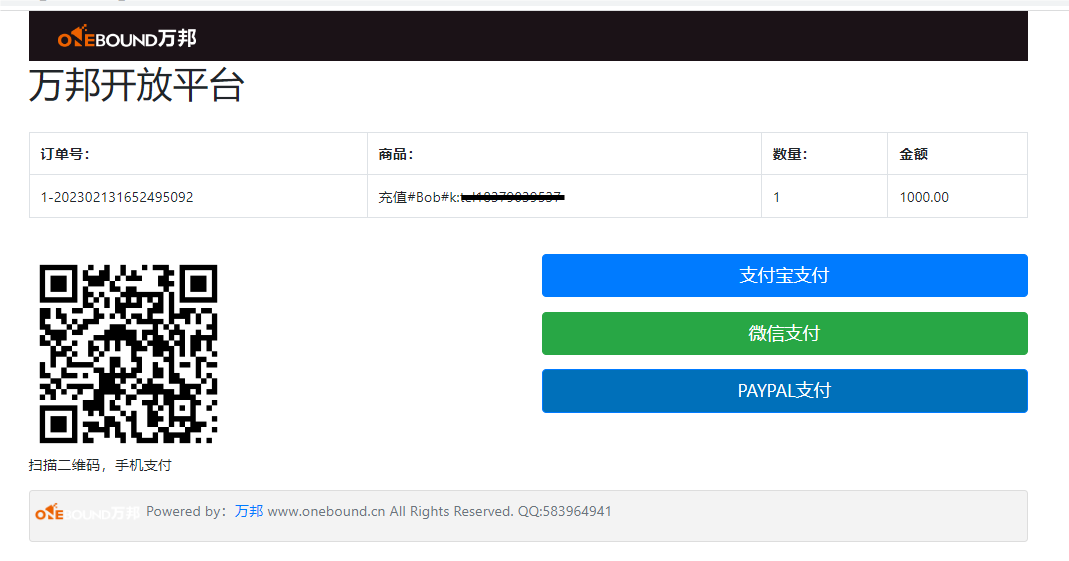
Task: Click the 金额 column header
Action: tap(913, 154)
